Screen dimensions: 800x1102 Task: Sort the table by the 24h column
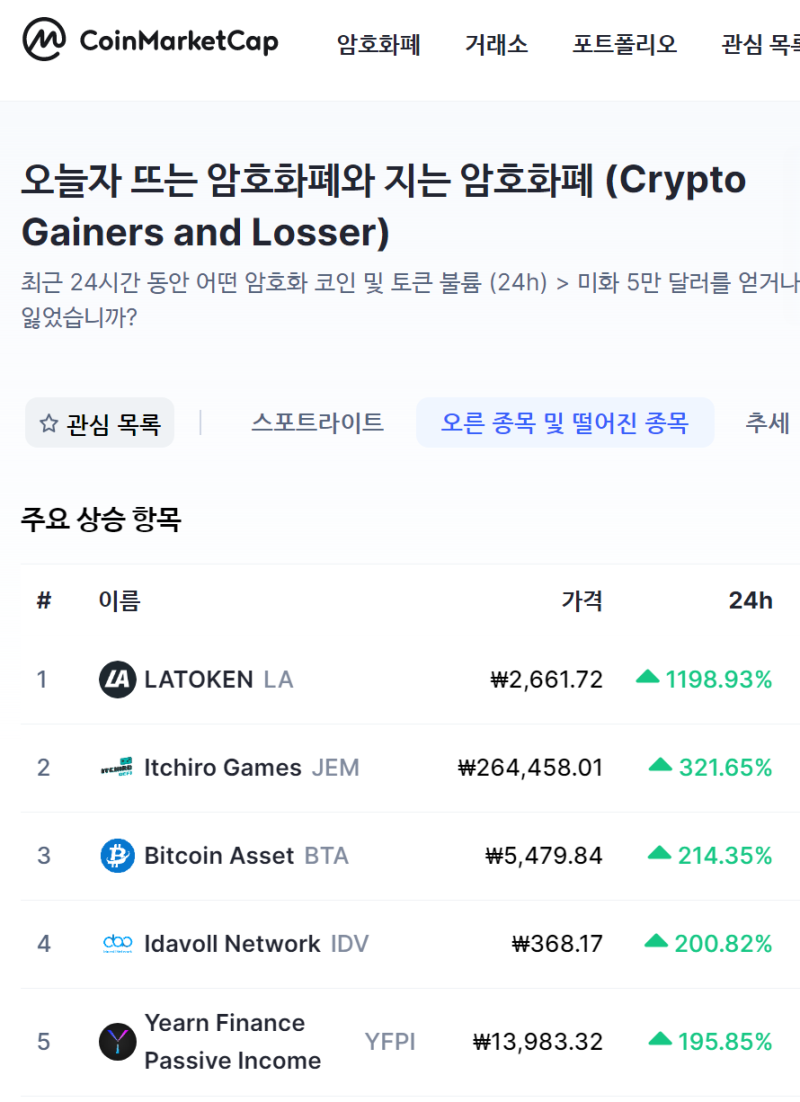click(749, 601)
